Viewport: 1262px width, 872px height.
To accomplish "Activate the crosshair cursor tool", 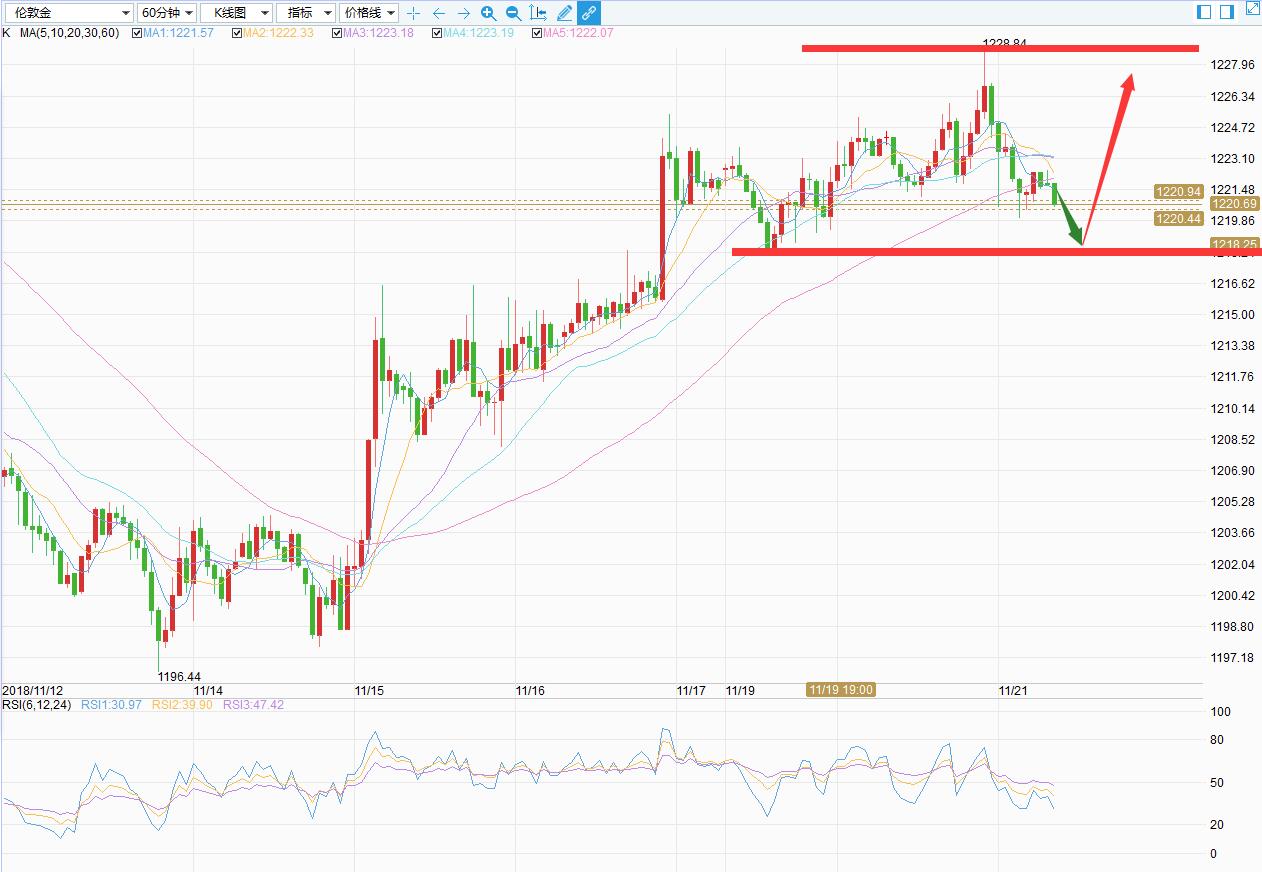I will 414,13.
